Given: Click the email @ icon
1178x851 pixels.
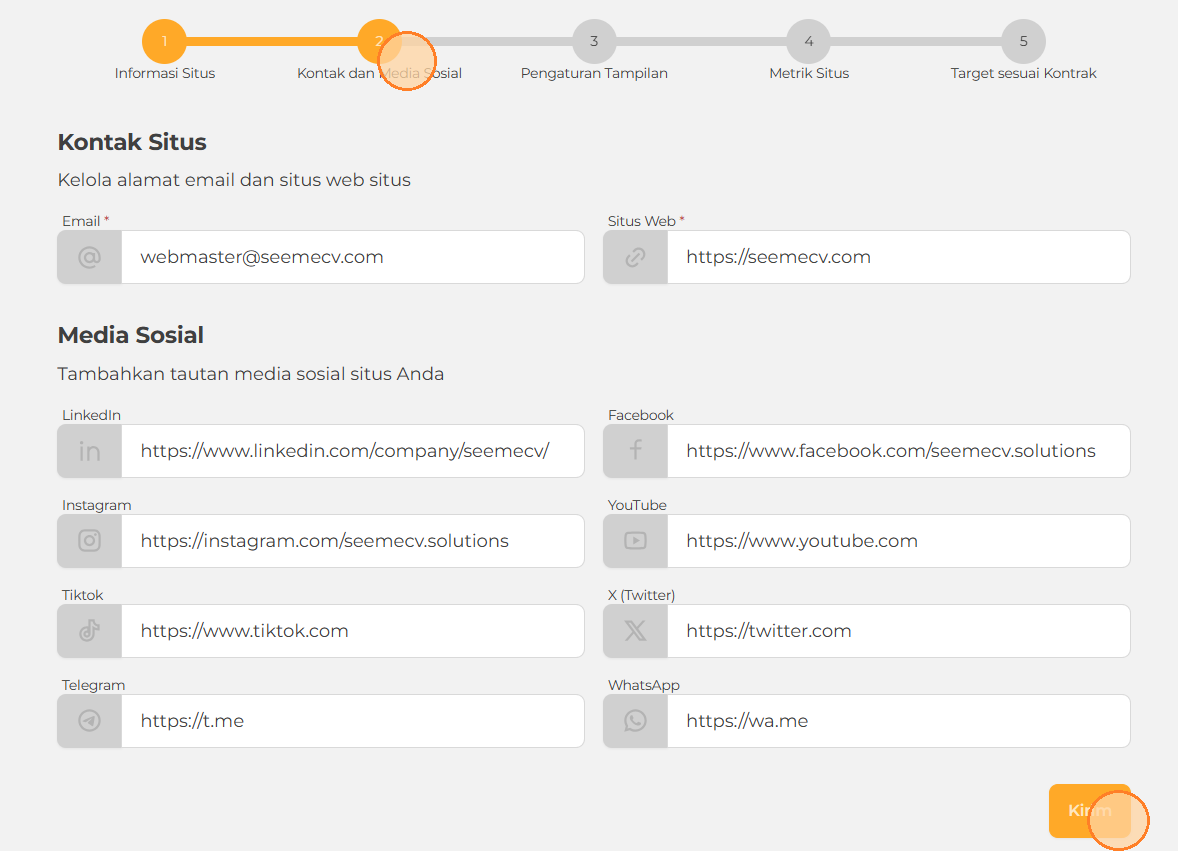Looking at the screenshot, I should 90,257.
